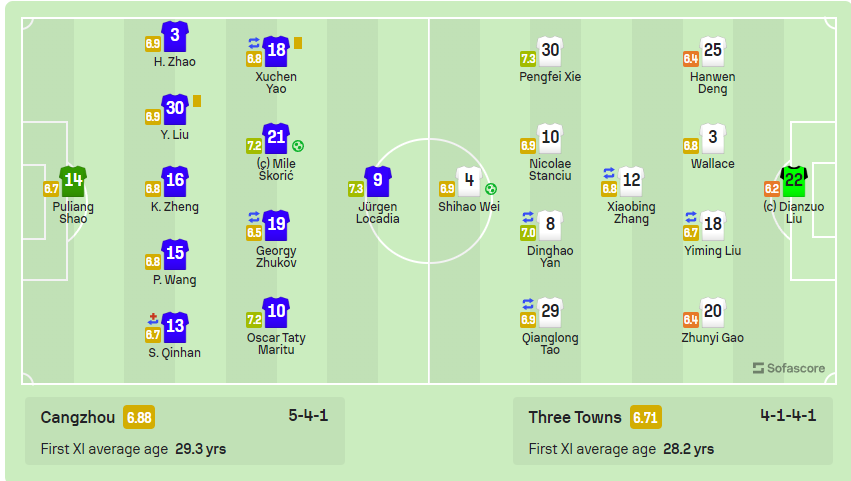
Task: Click Wallace's number 3 white jersey
Action: 713,138
